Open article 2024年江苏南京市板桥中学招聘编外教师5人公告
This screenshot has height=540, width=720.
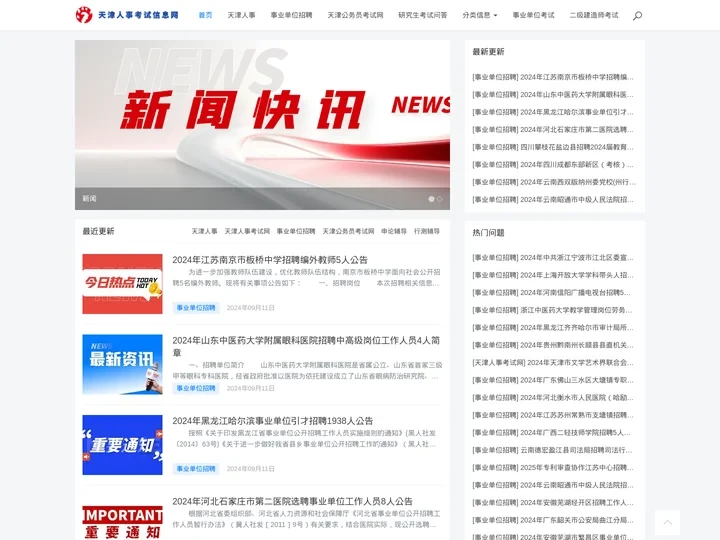point(270,260)
